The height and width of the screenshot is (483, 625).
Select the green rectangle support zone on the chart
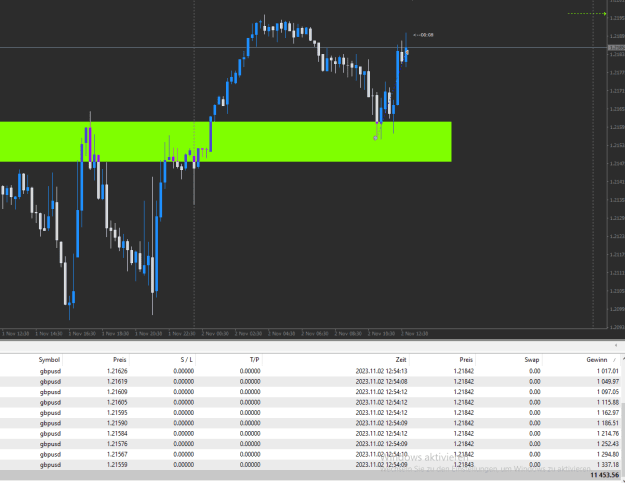(226, 141)
